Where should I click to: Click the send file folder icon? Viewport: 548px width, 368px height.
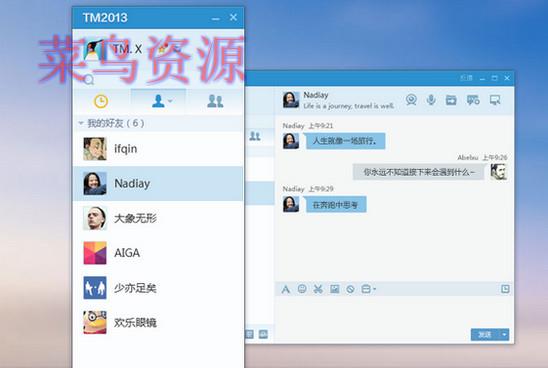(x=451, y=100)
